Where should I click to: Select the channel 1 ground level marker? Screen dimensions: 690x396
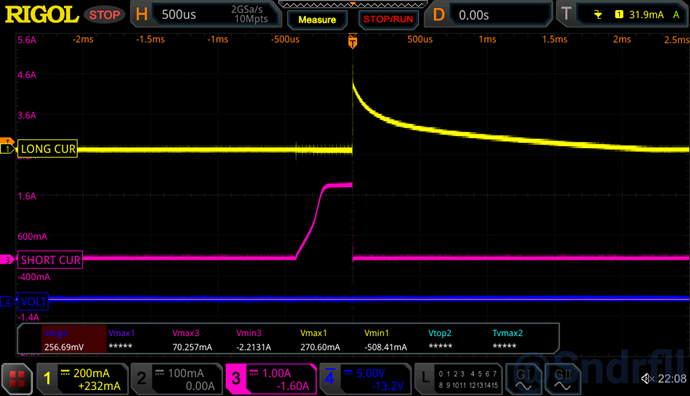point(7,149)
